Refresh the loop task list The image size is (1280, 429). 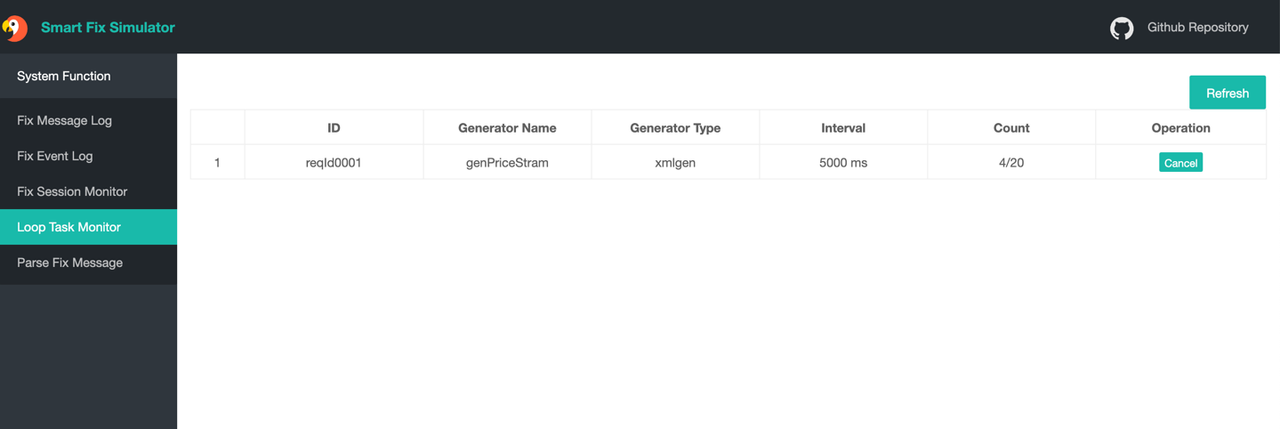pos(1227,93)
